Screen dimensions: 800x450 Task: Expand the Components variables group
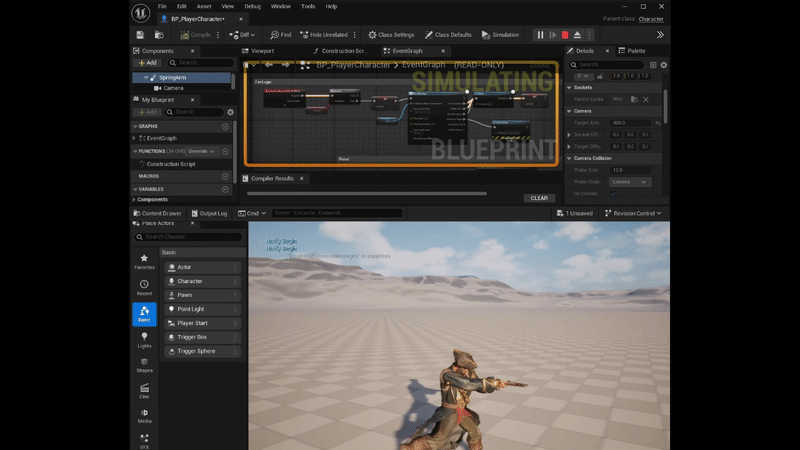tap(134, 199)
